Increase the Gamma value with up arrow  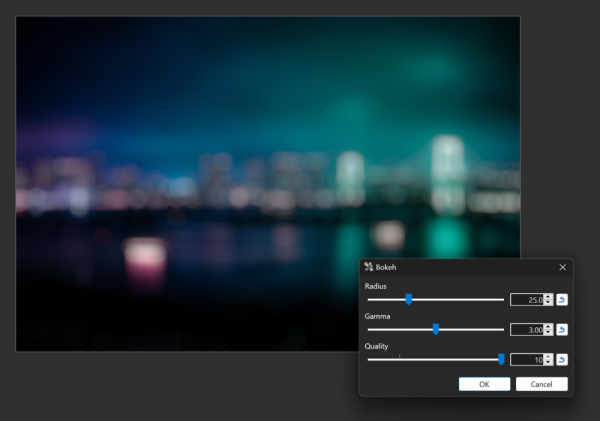(x=548, y=326)
